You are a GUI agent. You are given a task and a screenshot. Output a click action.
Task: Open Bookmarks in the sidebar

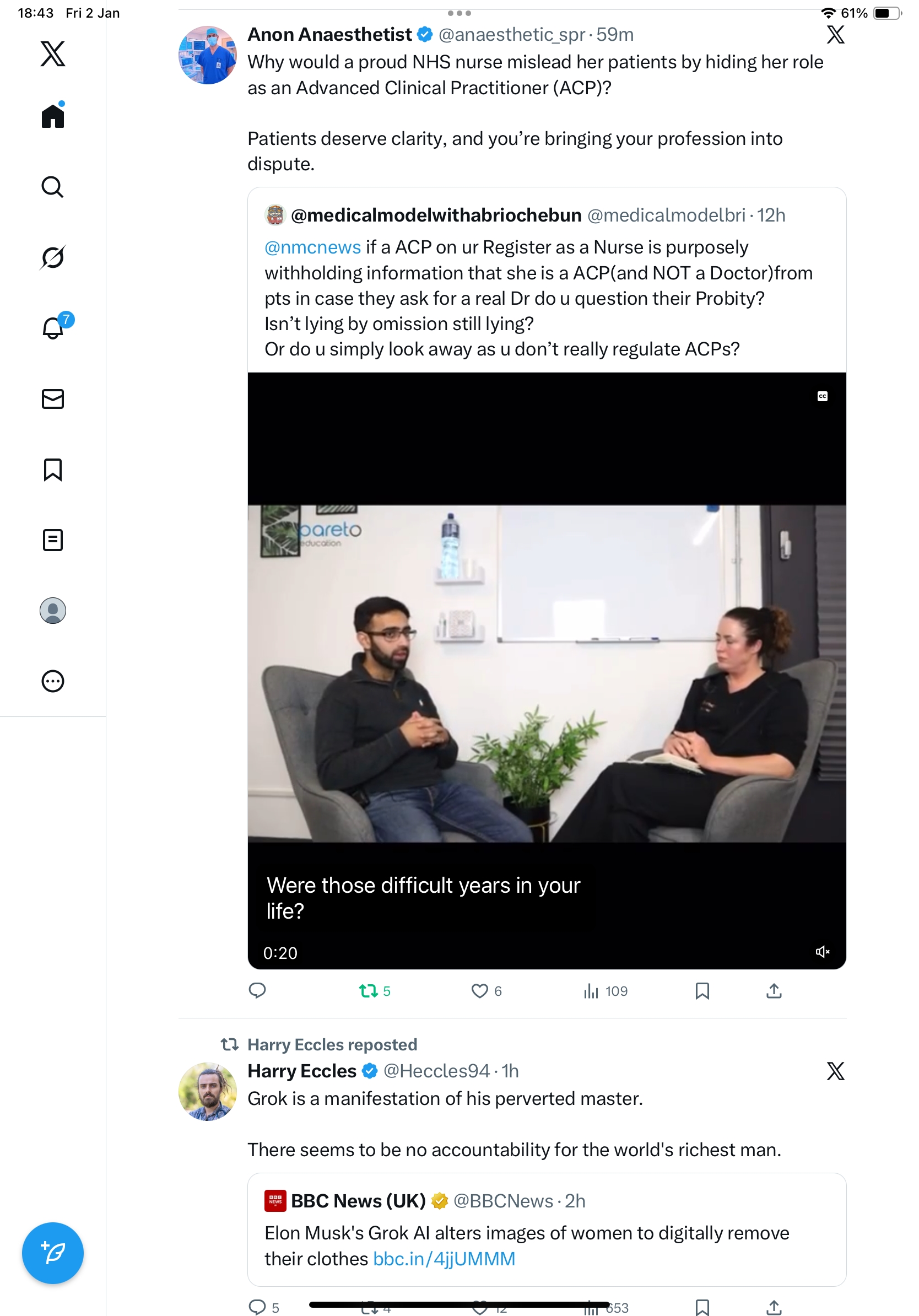point(53,470)
